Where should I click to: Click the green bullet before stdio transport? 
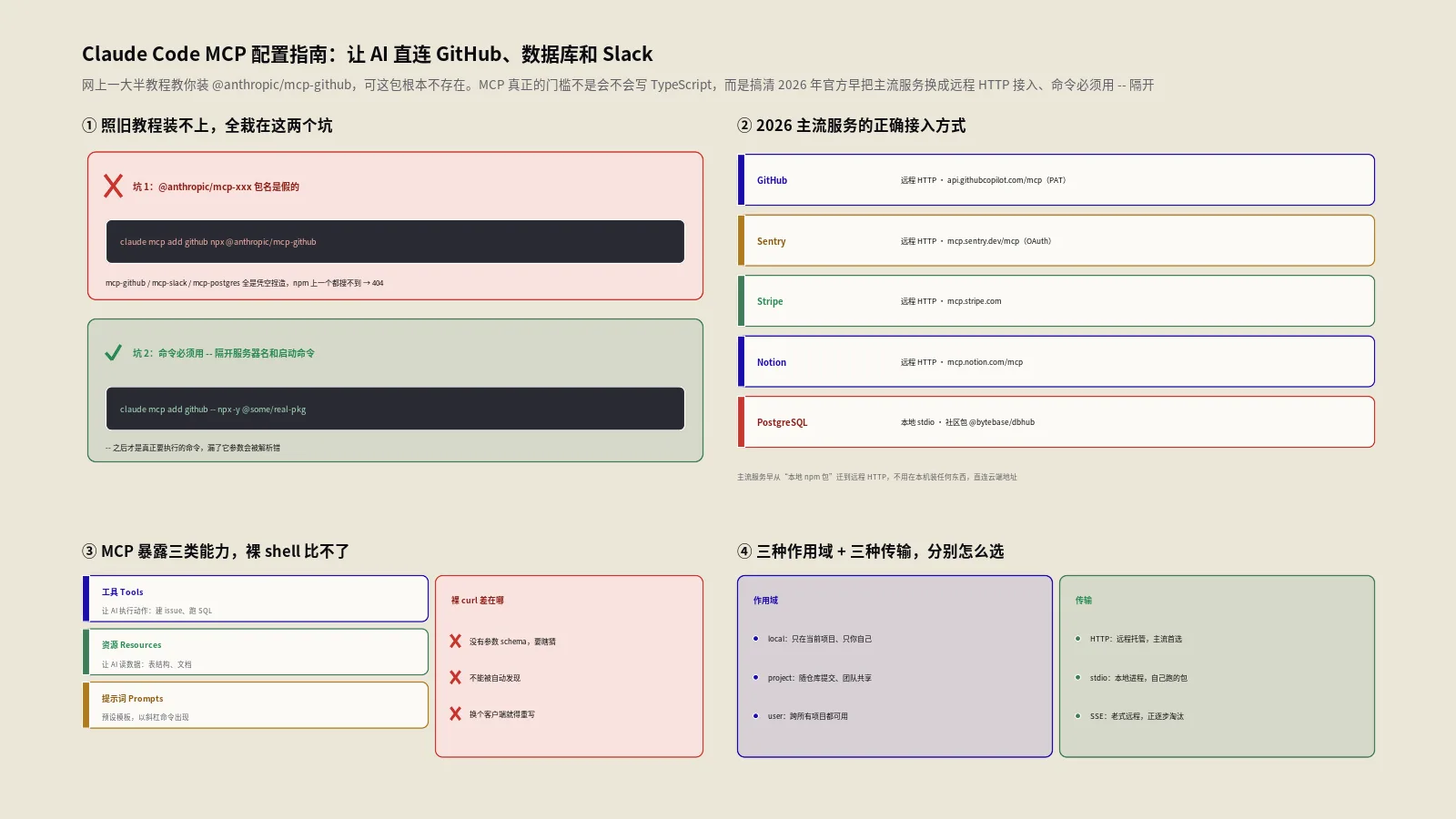1078,678
